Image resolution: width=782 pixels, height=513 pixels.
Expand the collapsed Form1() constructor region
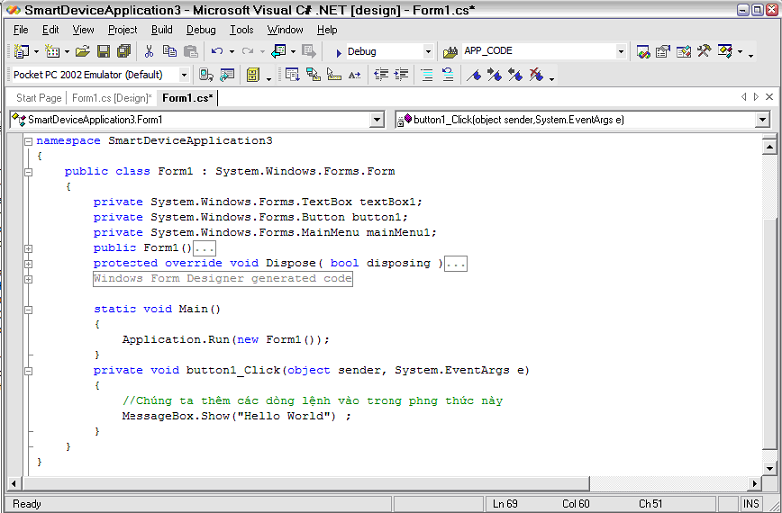tap(28, 248)
